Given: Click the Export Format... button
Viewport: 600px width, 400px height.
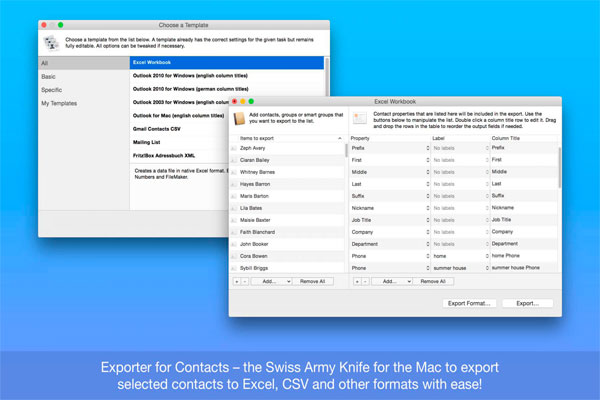Looking at the screenshot, I should (468, 302).
